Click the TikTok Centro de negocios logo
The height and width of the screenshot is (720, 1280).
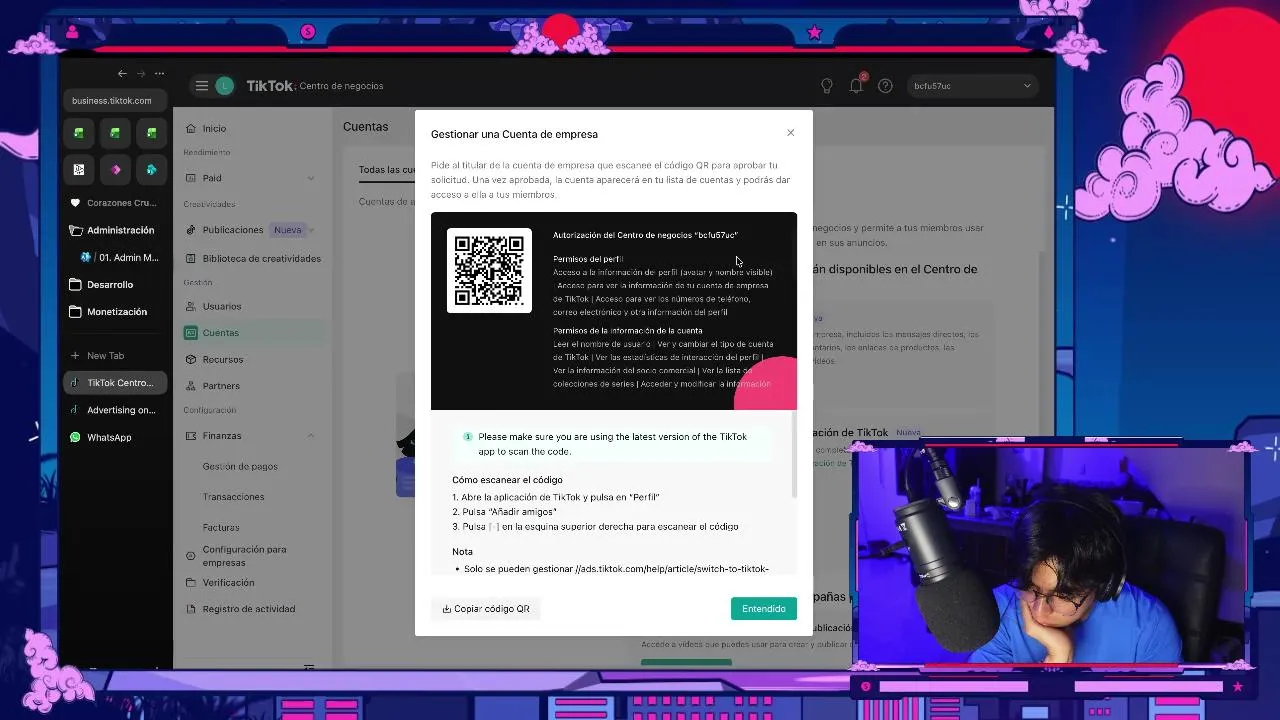coord(314,86)
